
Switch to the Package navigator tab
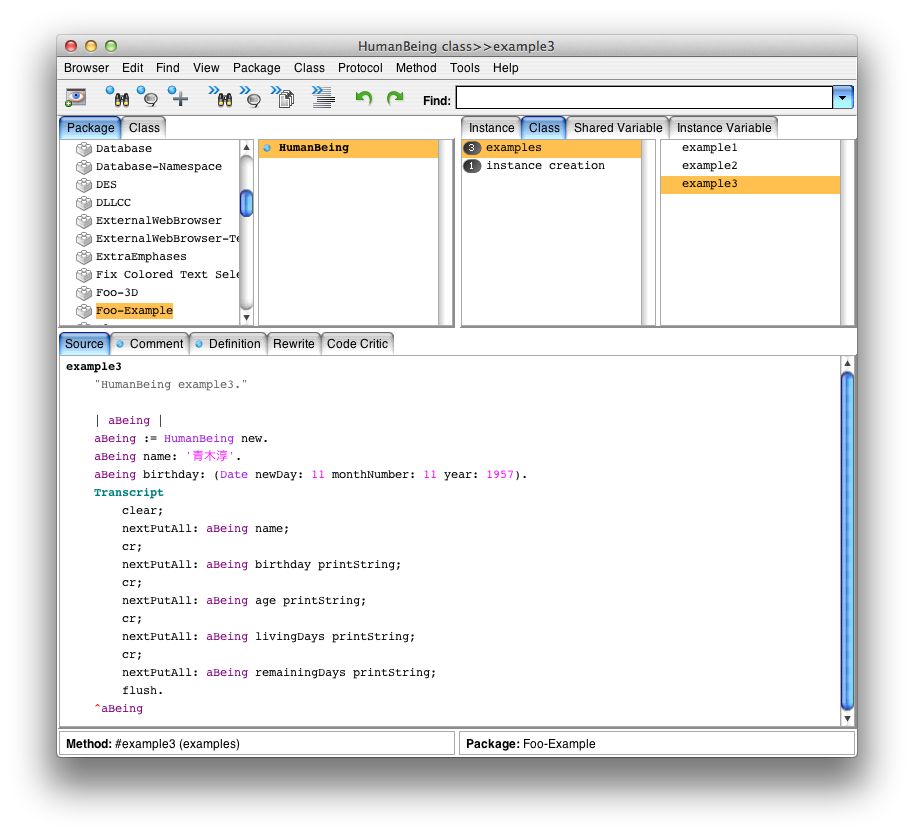90,128
